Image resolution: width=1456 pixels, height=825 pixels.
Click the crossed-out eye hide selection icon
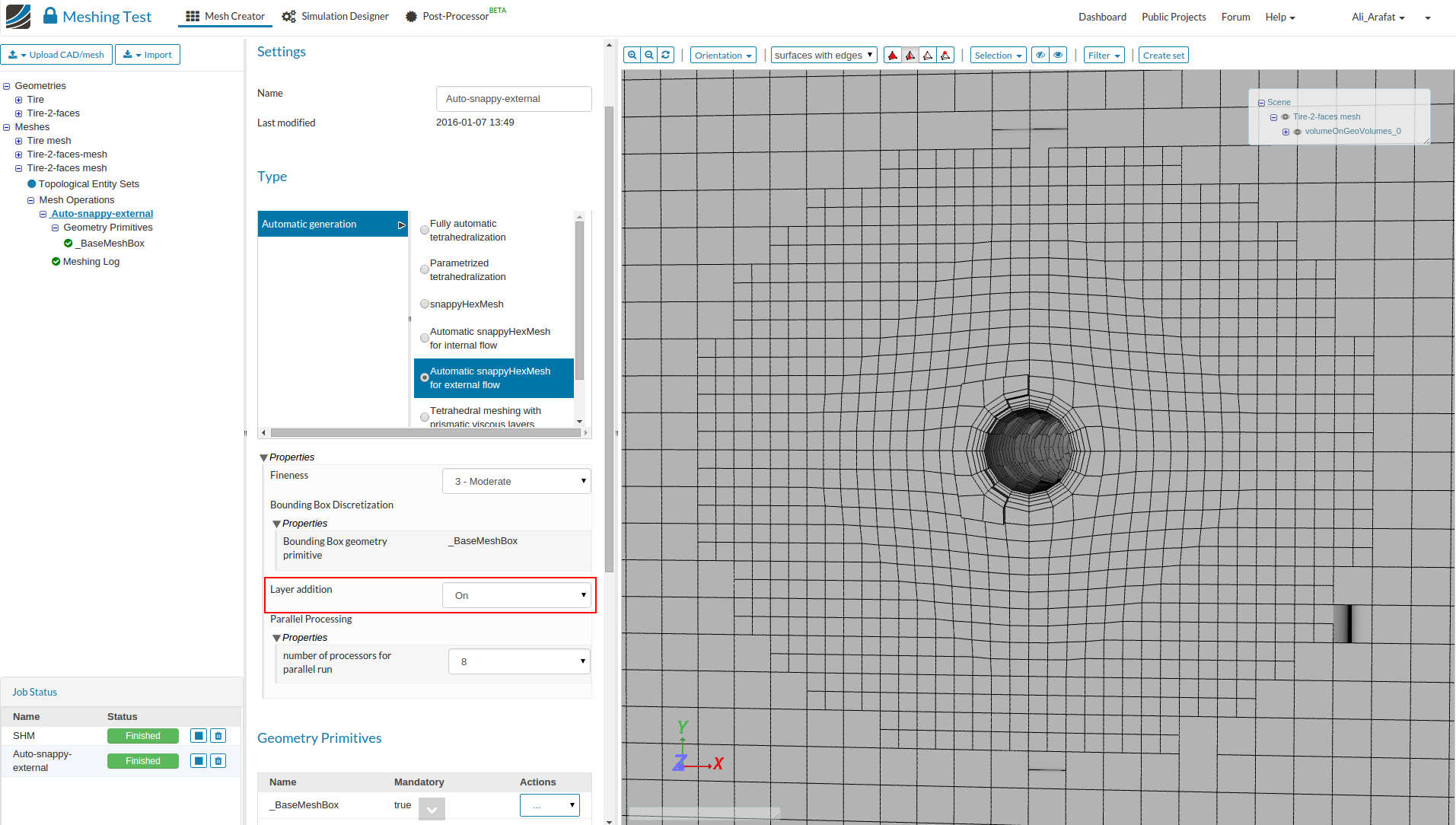click(1040, 55)
